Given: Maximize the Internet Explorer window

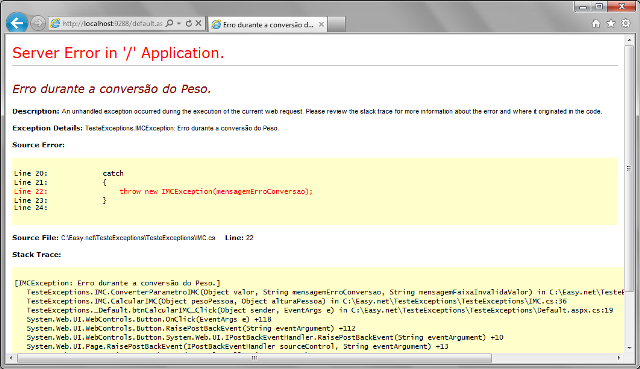Looking at the screenshot, I should point(599,7).
